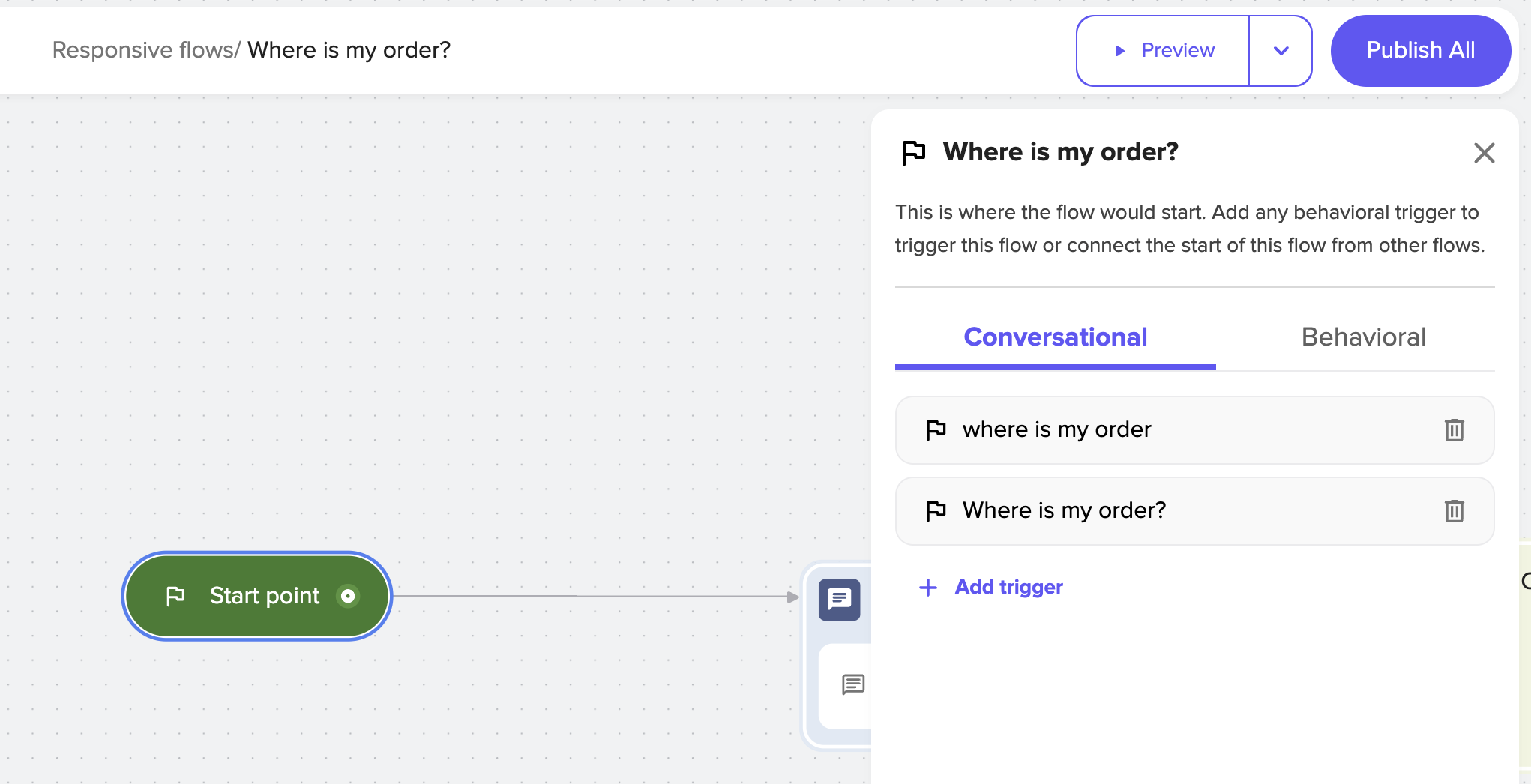The image size is (1531, 784).
Task: Delete the 'Where is my order?' trigger
Action: tap(1454, 511)
